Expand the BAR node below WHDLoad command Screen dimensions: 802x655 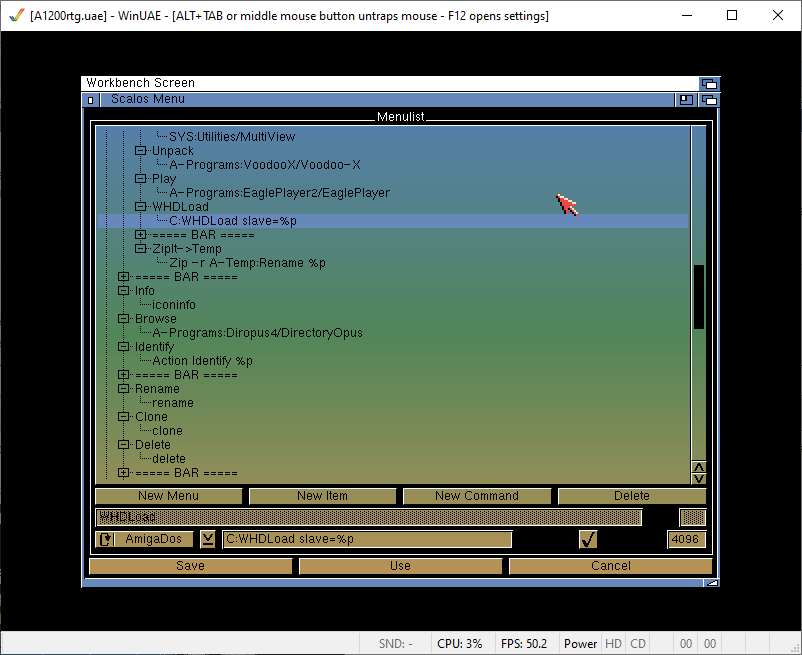[x=140, y=235]
